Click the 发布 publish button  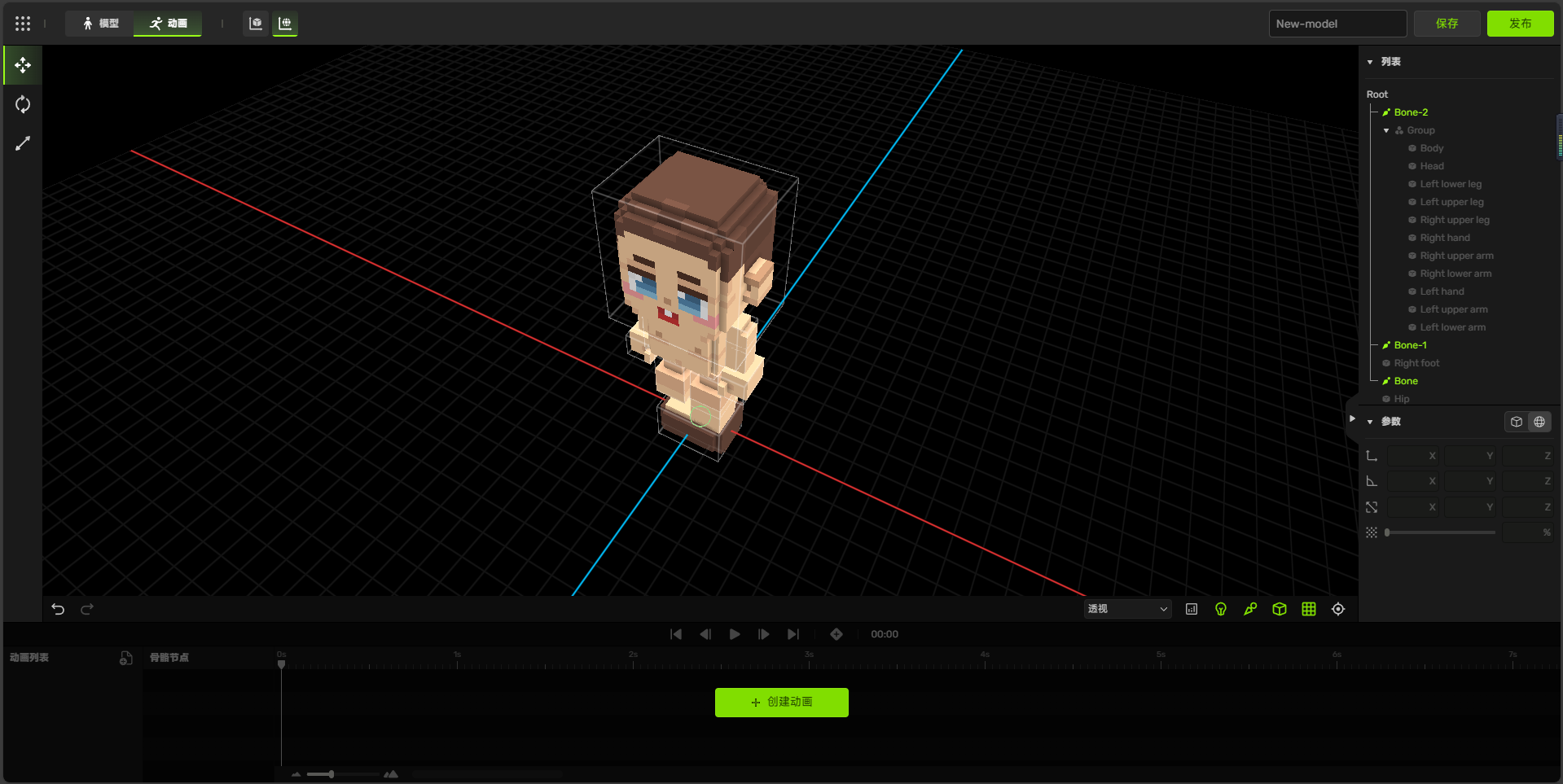click(1519, 24)
